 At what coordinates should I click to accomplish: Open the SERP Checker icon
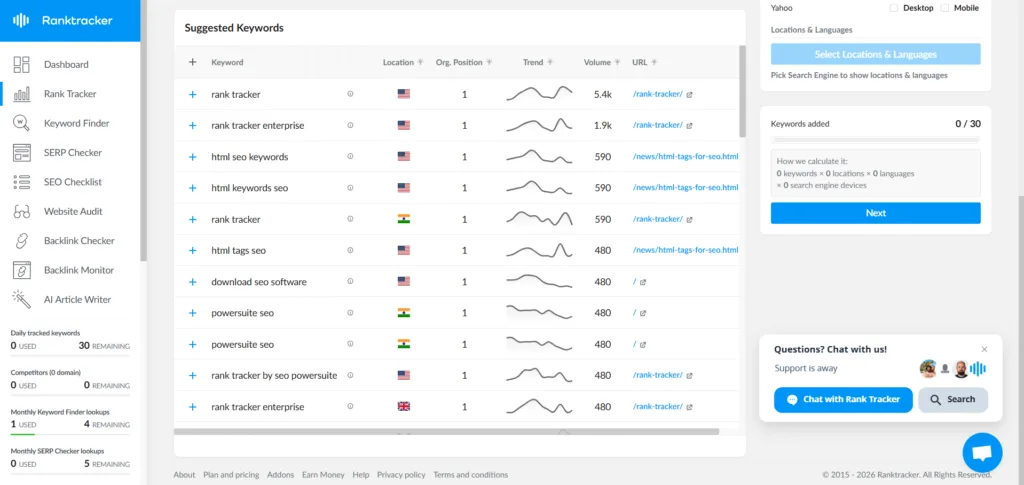tap(22, 153)
